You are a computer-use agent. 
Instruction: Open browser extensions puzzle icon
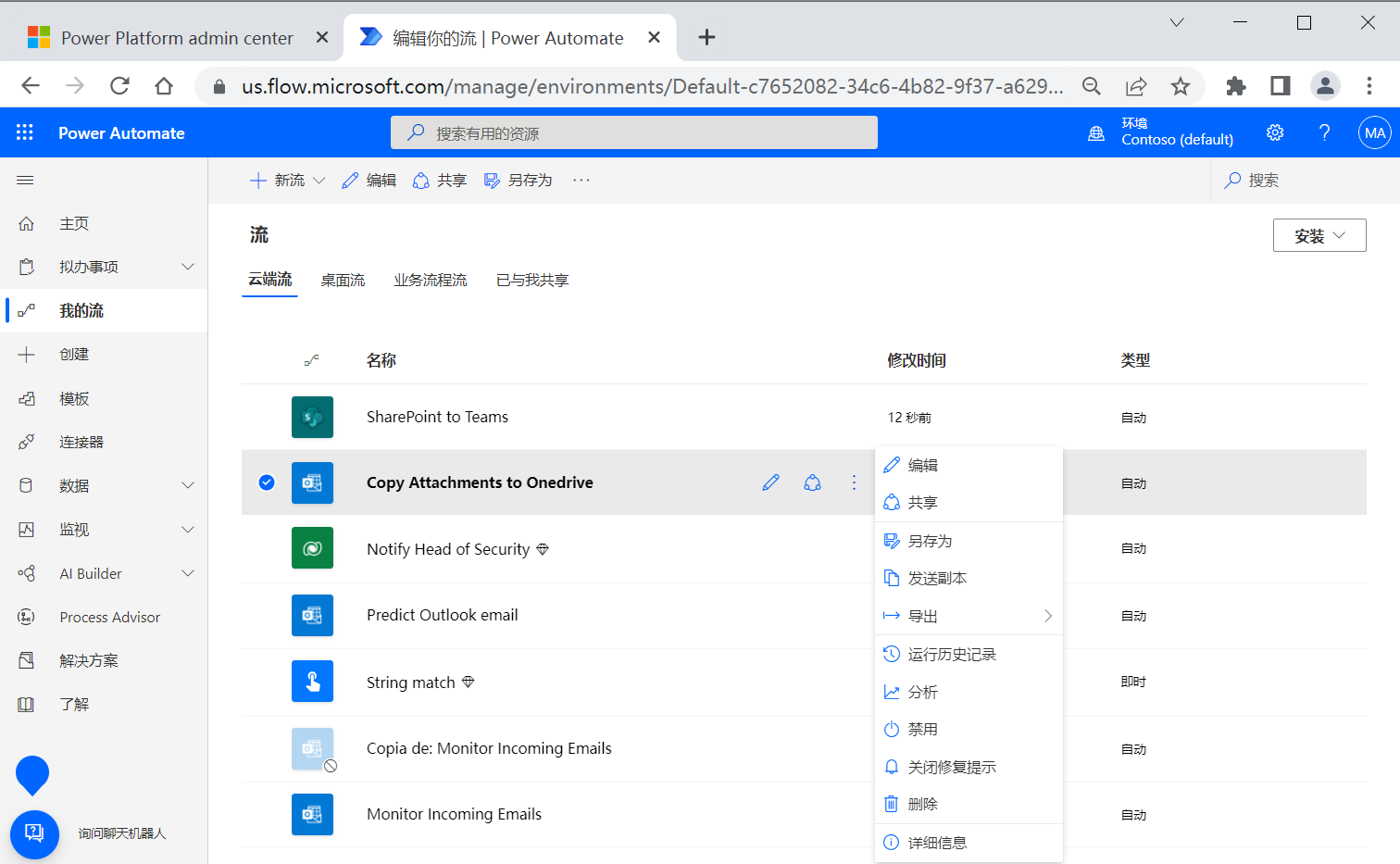coord(1235,86)
